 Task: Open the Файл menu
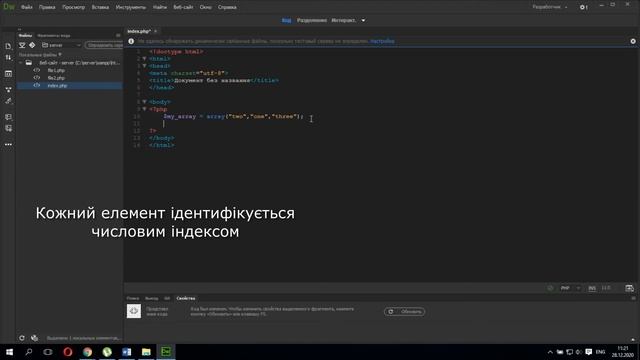27,7
